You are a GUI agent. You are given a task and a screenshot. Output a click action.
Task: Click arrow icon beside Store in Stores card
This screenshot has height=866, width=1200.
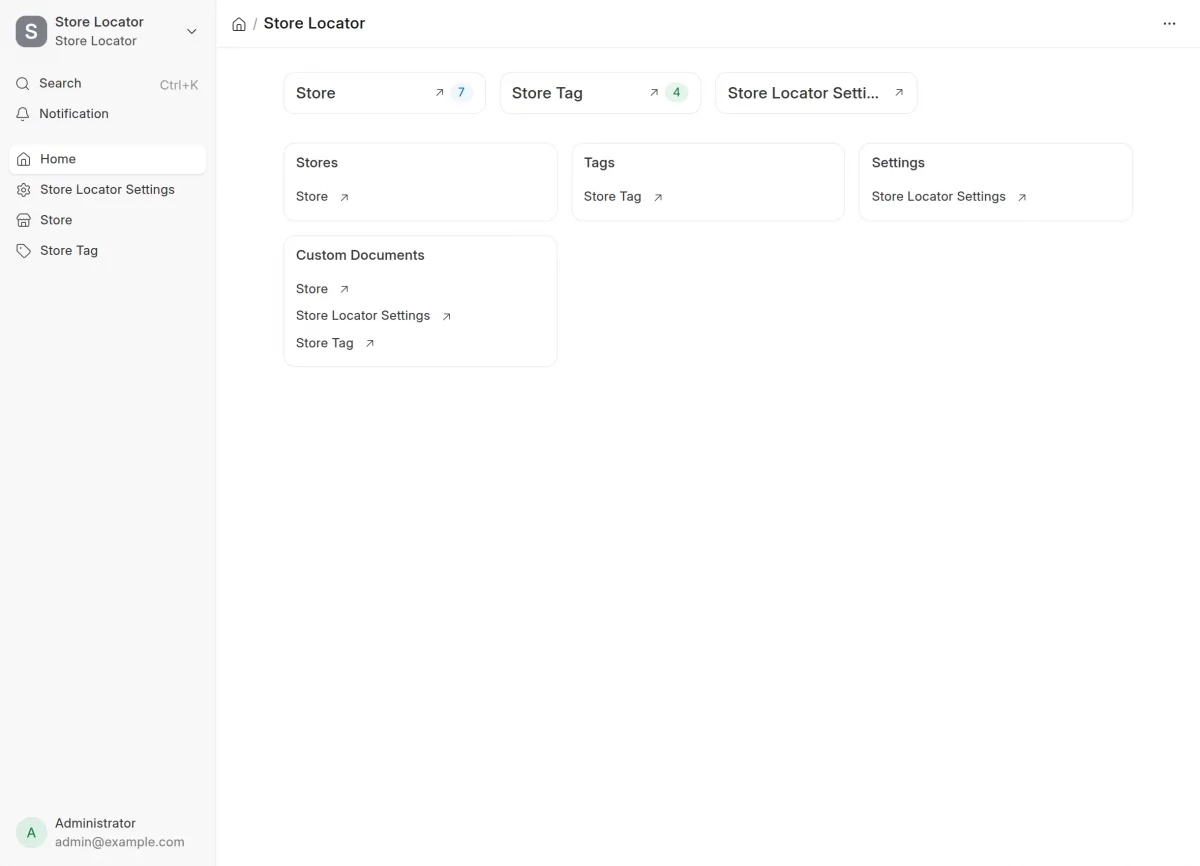pos(344,198)
